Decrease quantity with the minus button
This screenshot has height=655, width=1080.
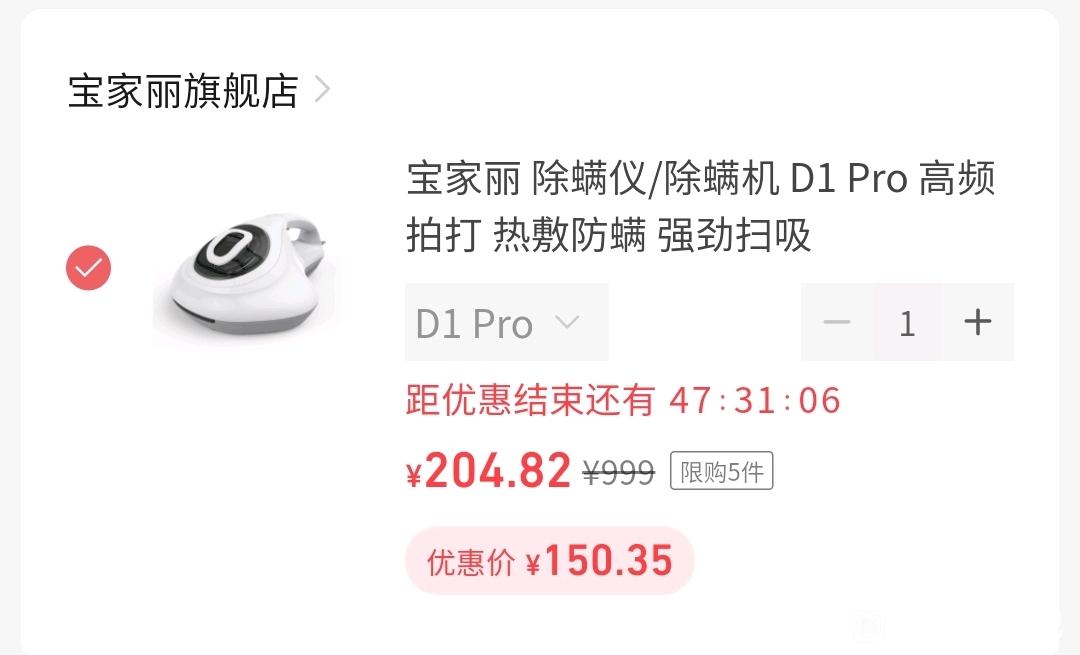coord(837,322)
